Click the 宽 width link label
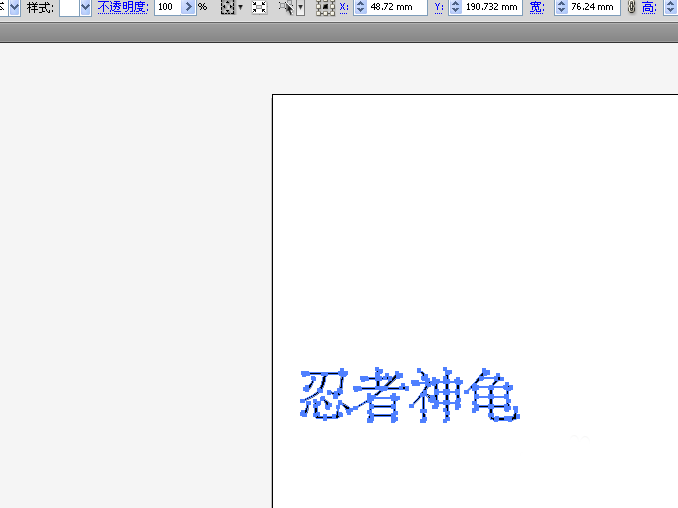The image size is (678, 508). click(x=537, y=7)
